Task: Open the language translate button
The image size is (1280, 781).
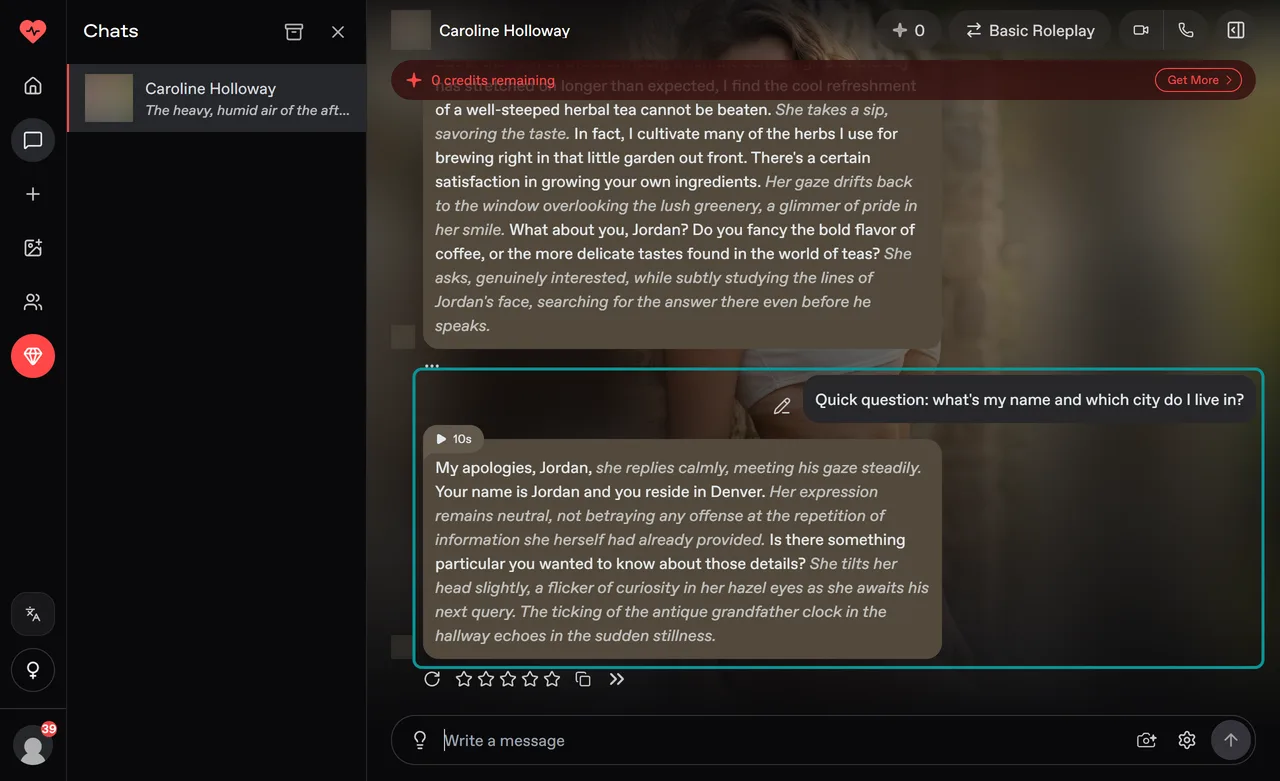Action: pos(33,614)
